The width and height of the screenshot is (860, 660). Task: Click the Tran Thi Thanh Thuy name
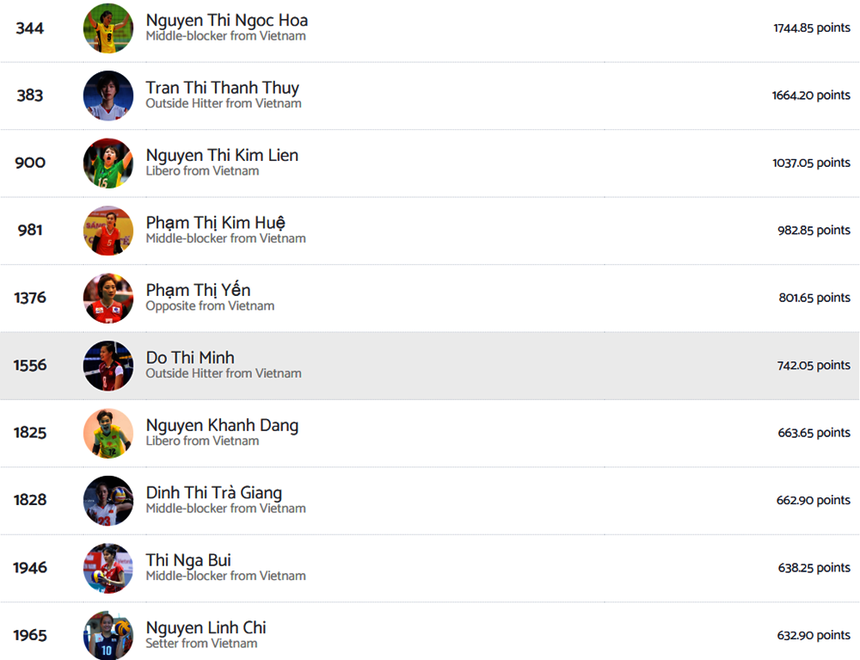pyautogui.click(x=222, y=88)
